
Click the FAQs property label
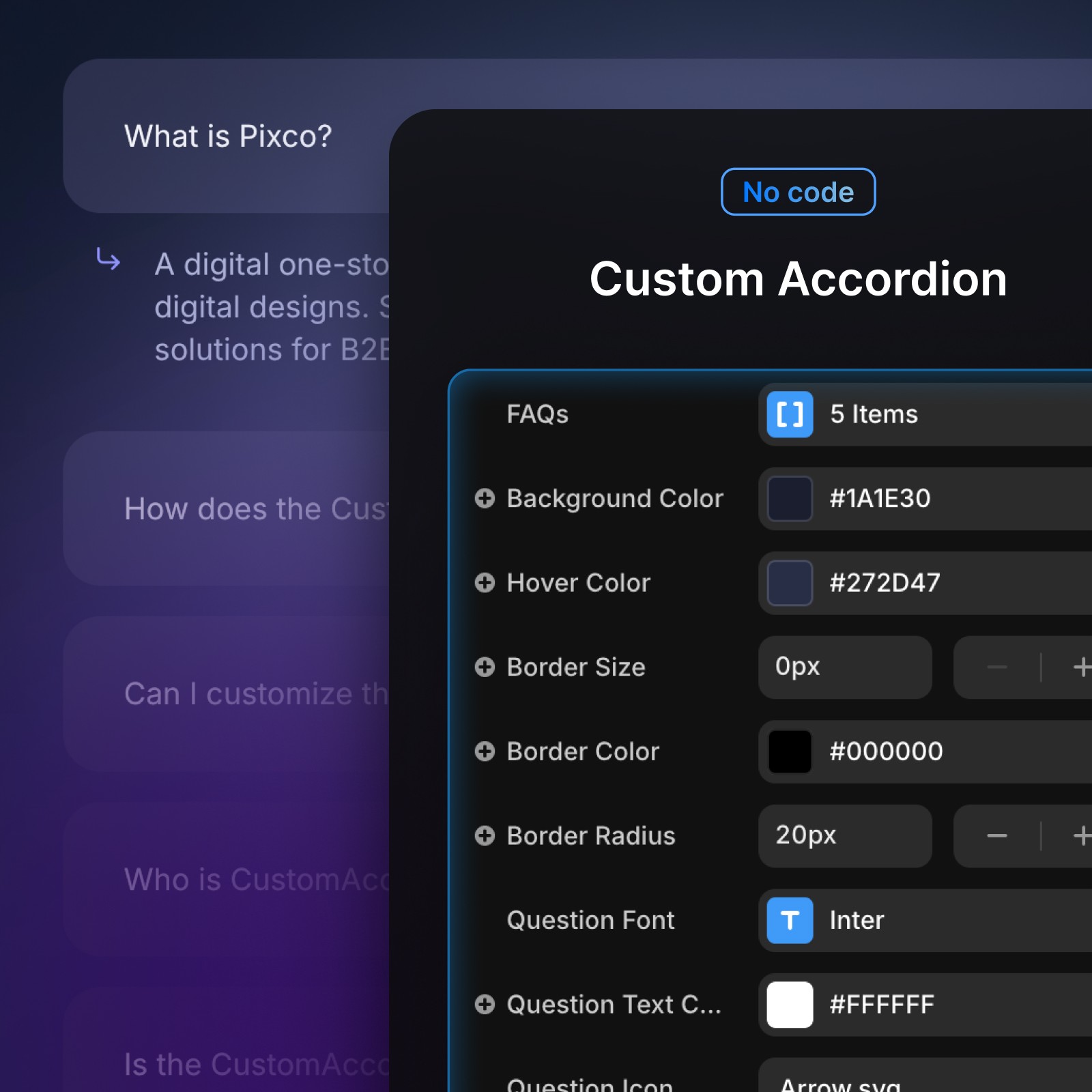pos(538,414)
